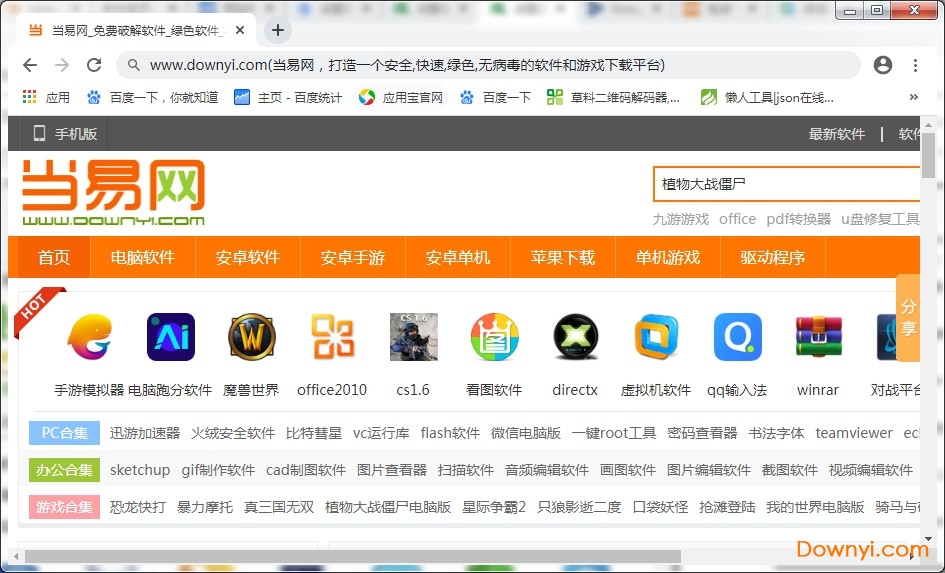
Task: Select the 安卓软件 navigation tab
Action: [248, 258]
